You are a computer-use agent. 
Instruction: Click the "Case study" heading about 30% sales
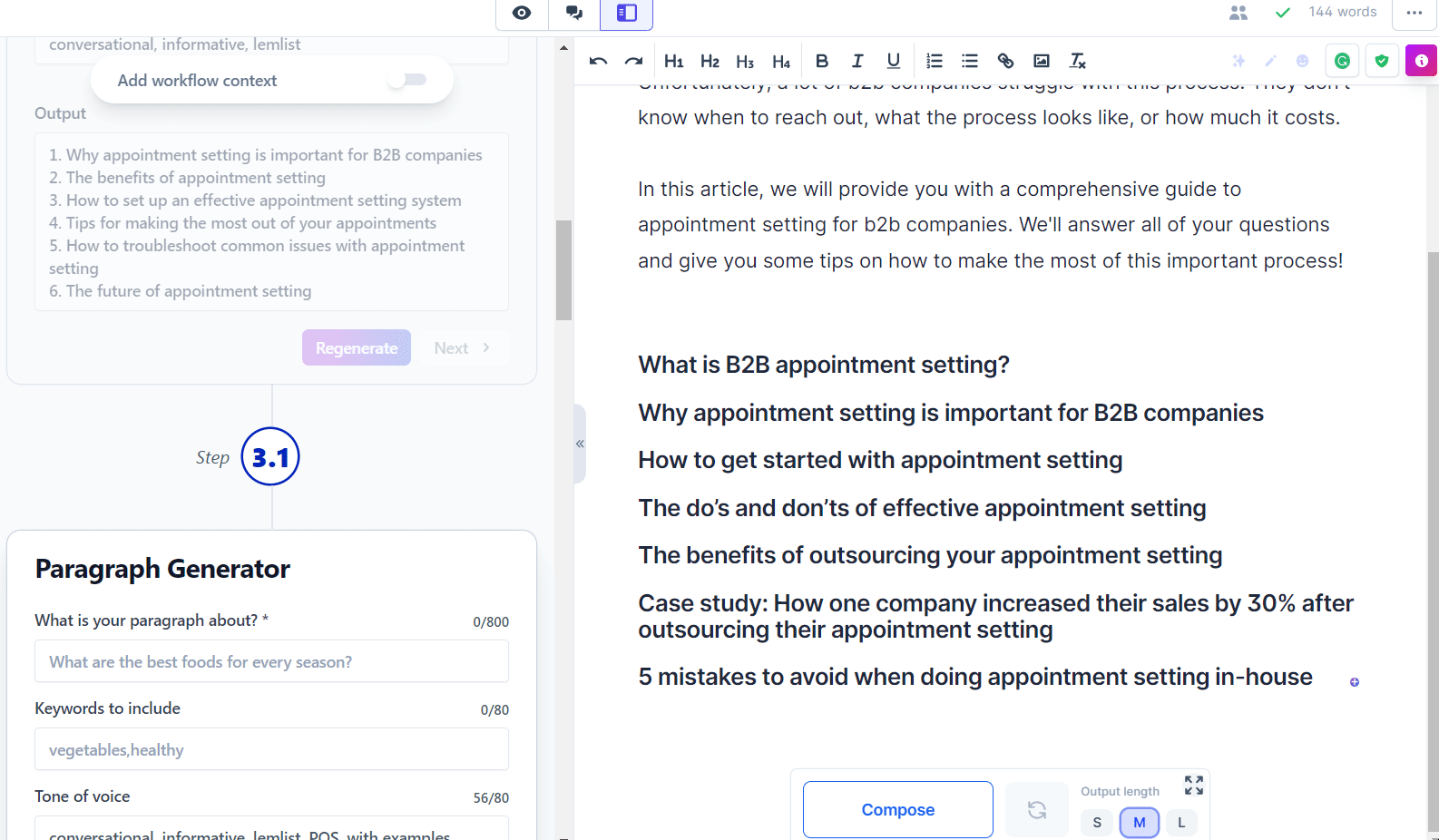(x=995, y=616)
